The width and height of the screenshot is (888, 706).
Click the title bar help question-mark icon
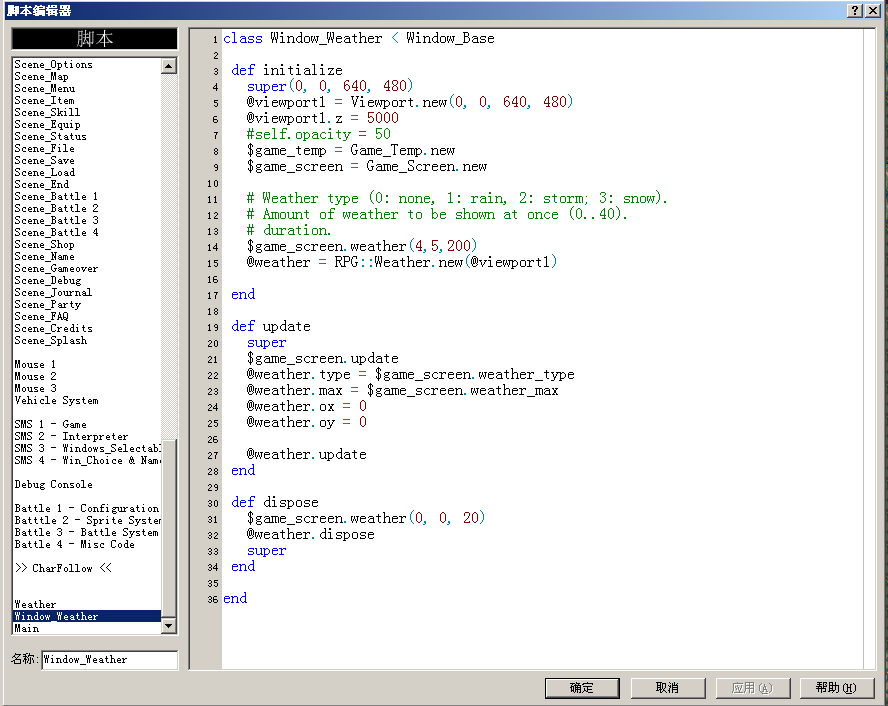855,11
